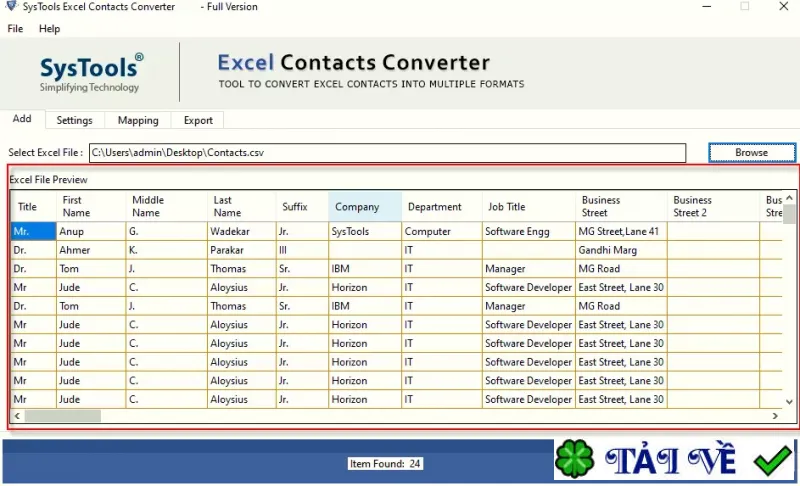Select the Business Street 2 column header

coord(713,207)
